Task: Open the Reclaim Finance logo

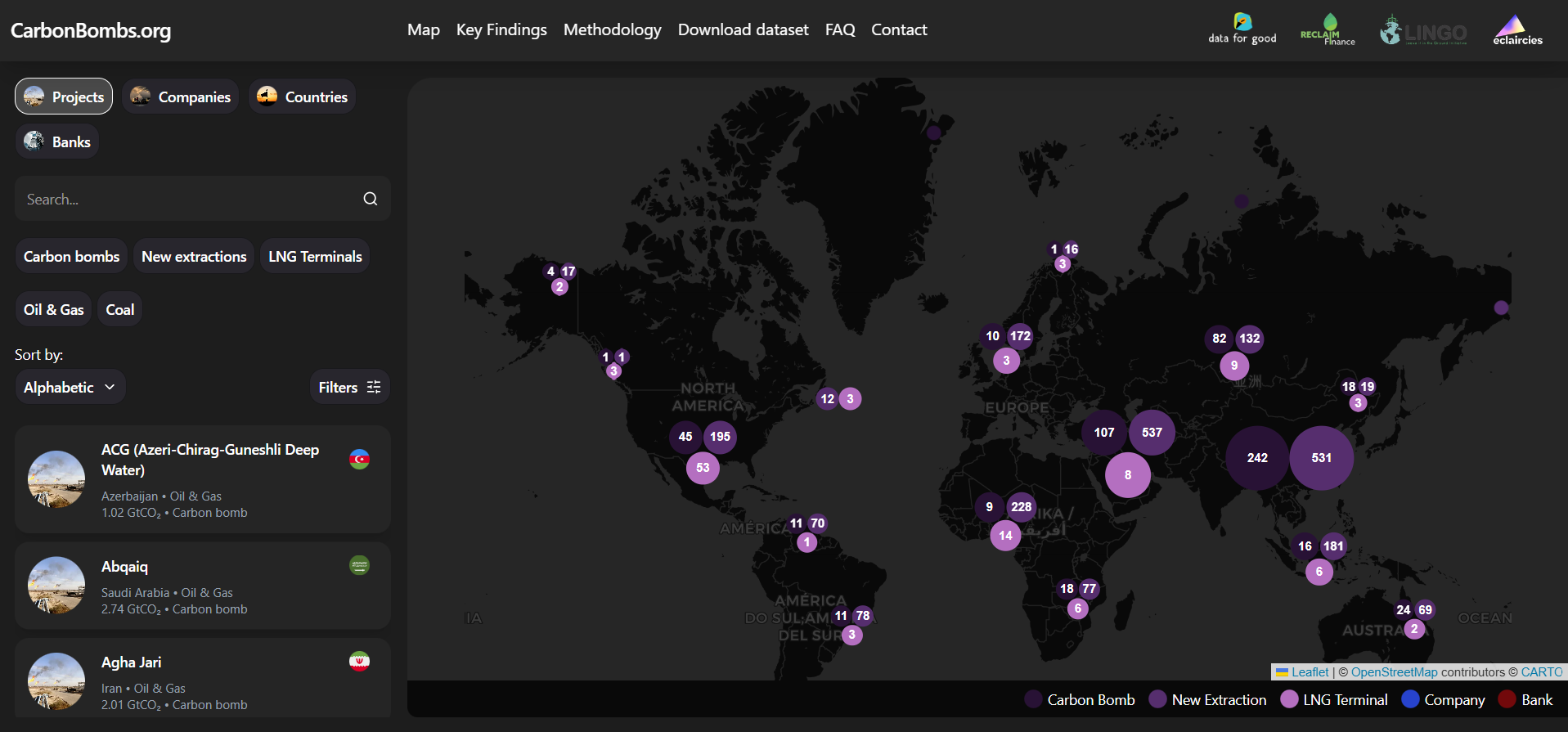Action: (x=1327, y=29)
